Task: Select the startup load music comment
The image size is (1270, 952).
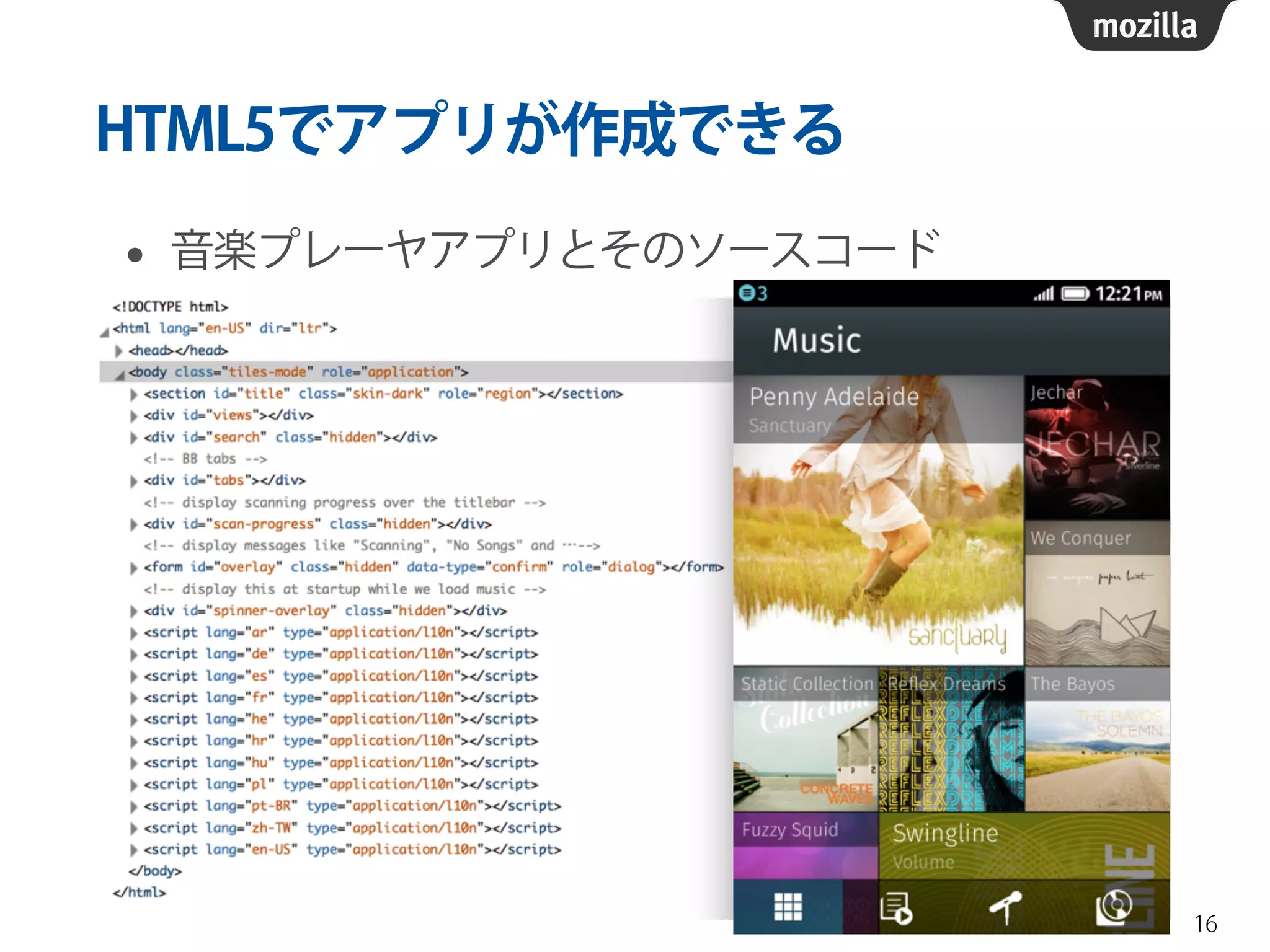Action: (x=345, y=589)
